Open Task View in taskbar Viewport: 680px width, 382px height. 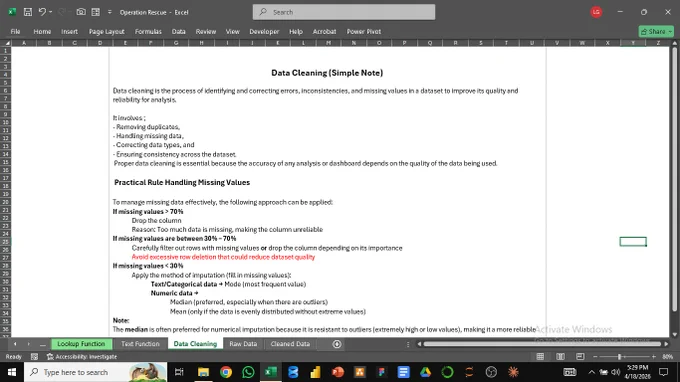(179, 372)
